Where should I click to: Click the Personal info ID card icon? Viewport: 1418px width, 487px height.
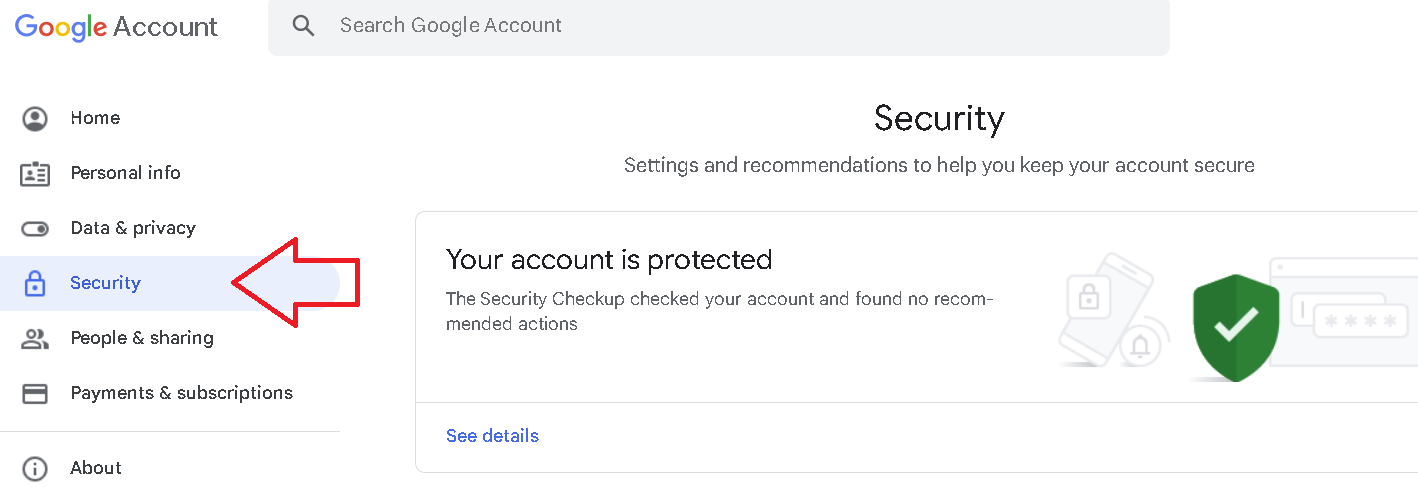click(35, 173)
